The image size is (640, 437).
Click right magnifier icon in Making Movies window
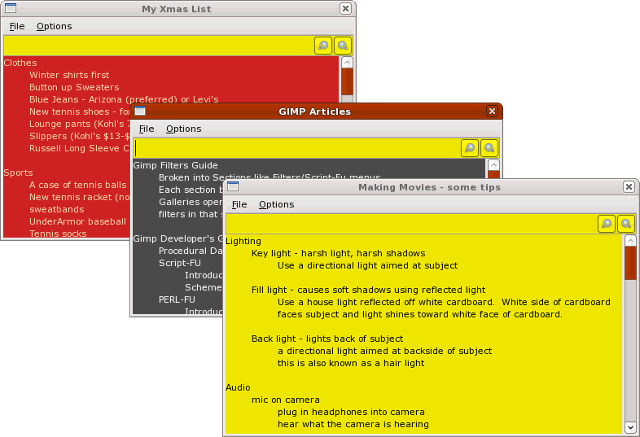626,224
